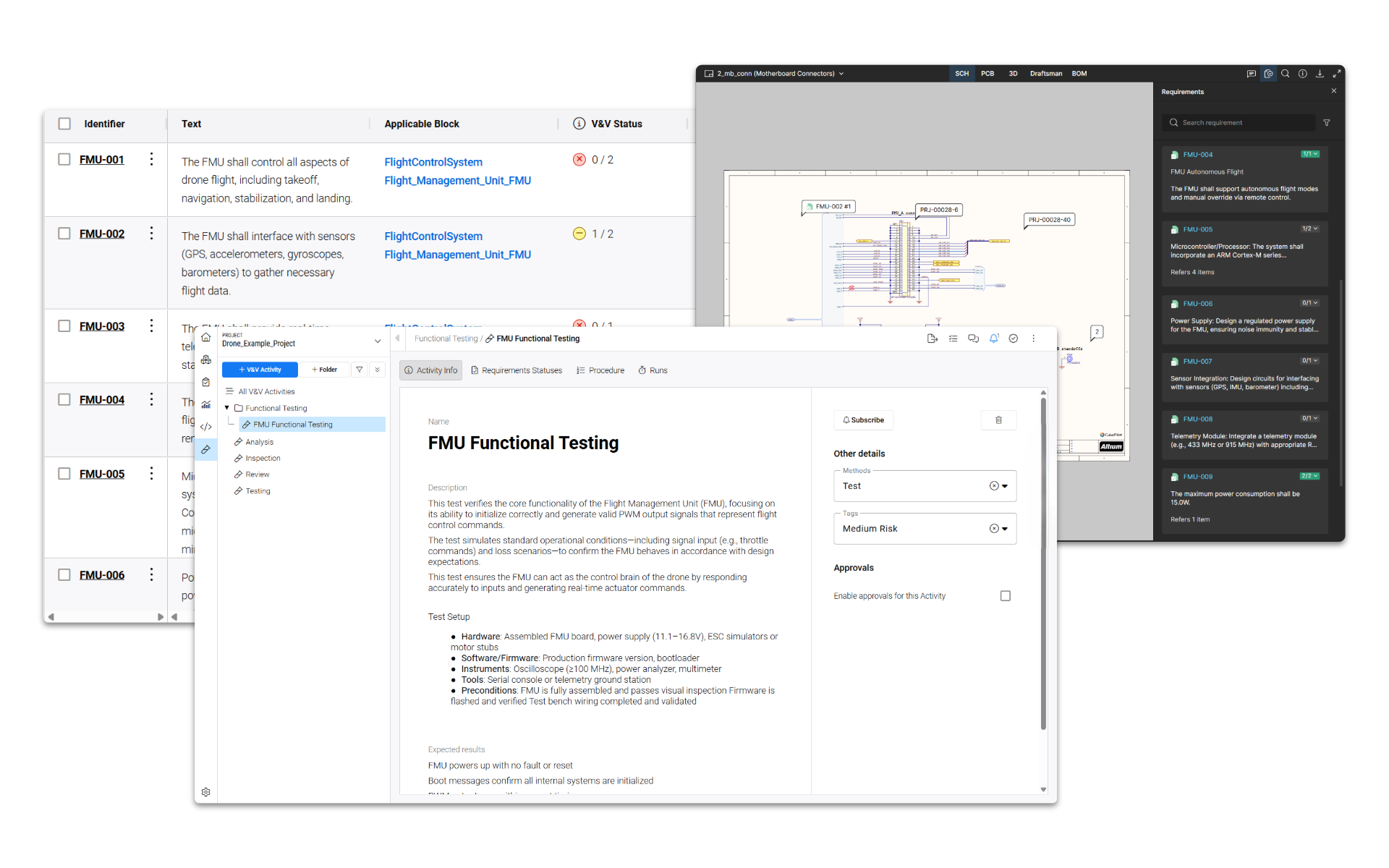Open the Methods dropdown showing Test
1389x868 pixels.
click(1005, 485)
